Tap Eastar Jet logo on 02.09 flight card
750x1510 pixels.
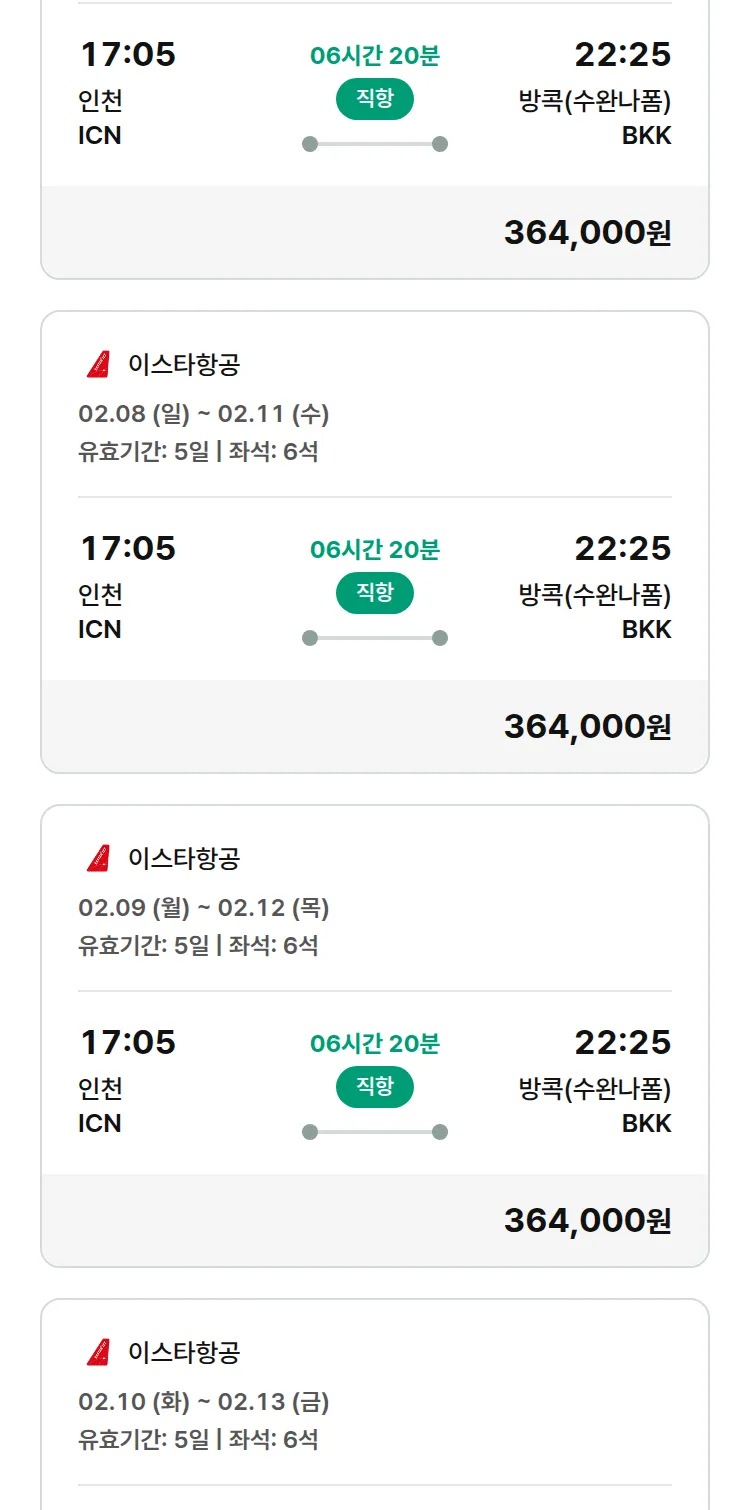click(x=98, y=859)
